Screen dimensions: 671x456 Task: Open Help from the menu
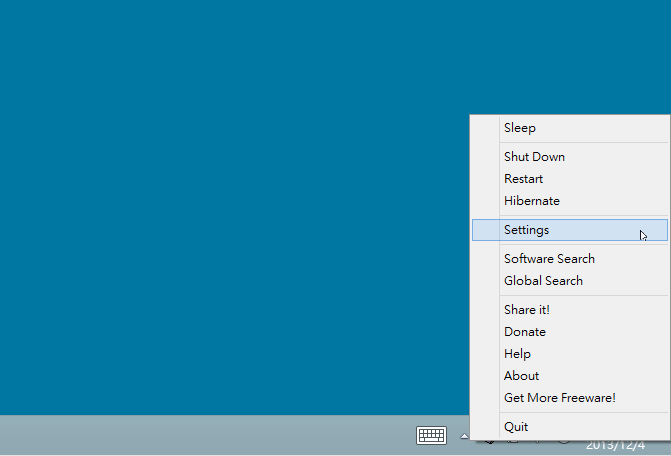coord(570,354)
